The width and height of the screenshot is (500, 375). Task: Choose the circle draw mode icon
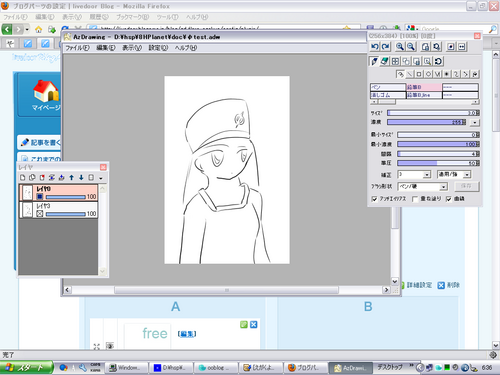[428, 74]
